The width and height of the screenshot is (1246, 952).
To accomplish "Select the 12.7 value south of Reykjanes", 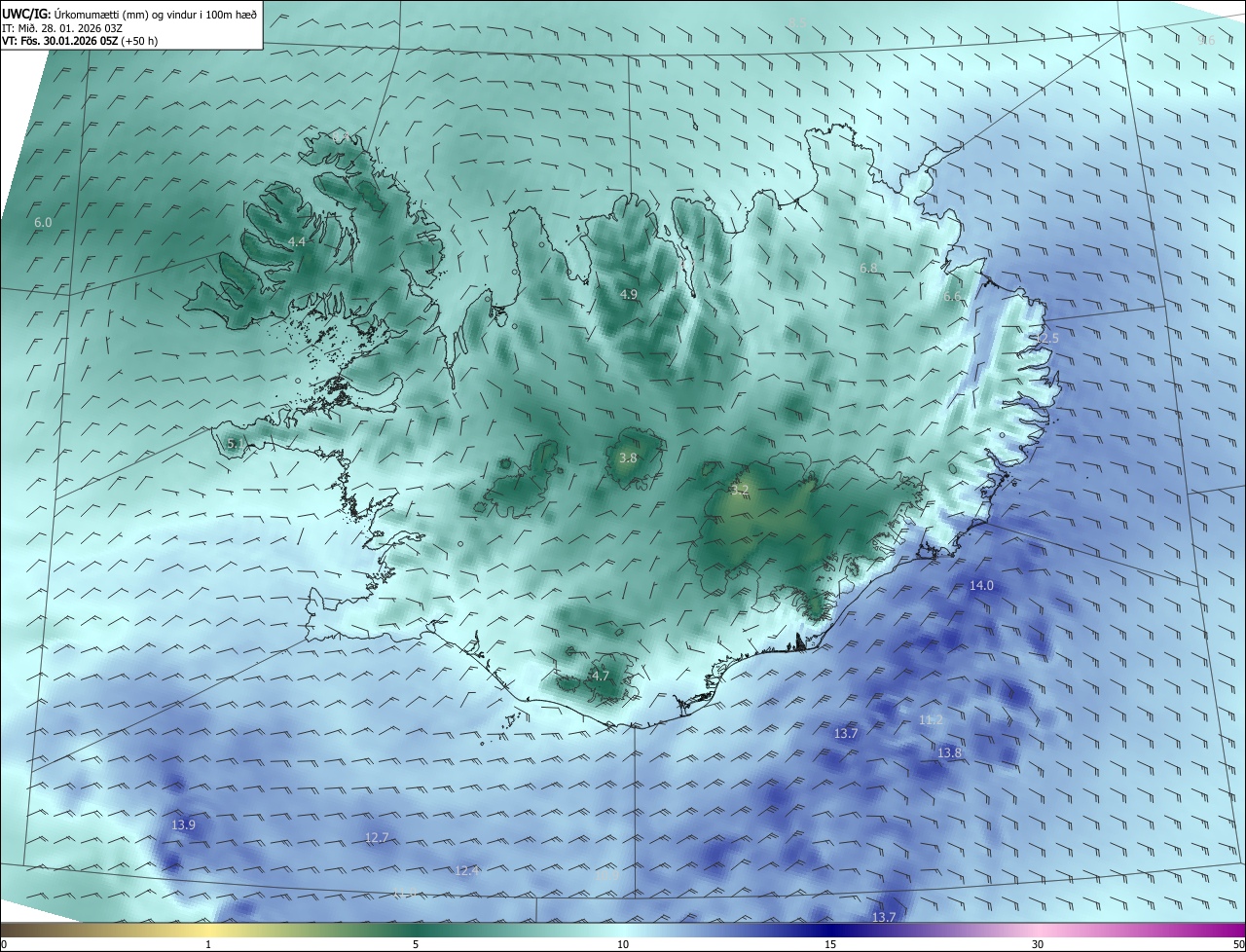I will 377,837.
